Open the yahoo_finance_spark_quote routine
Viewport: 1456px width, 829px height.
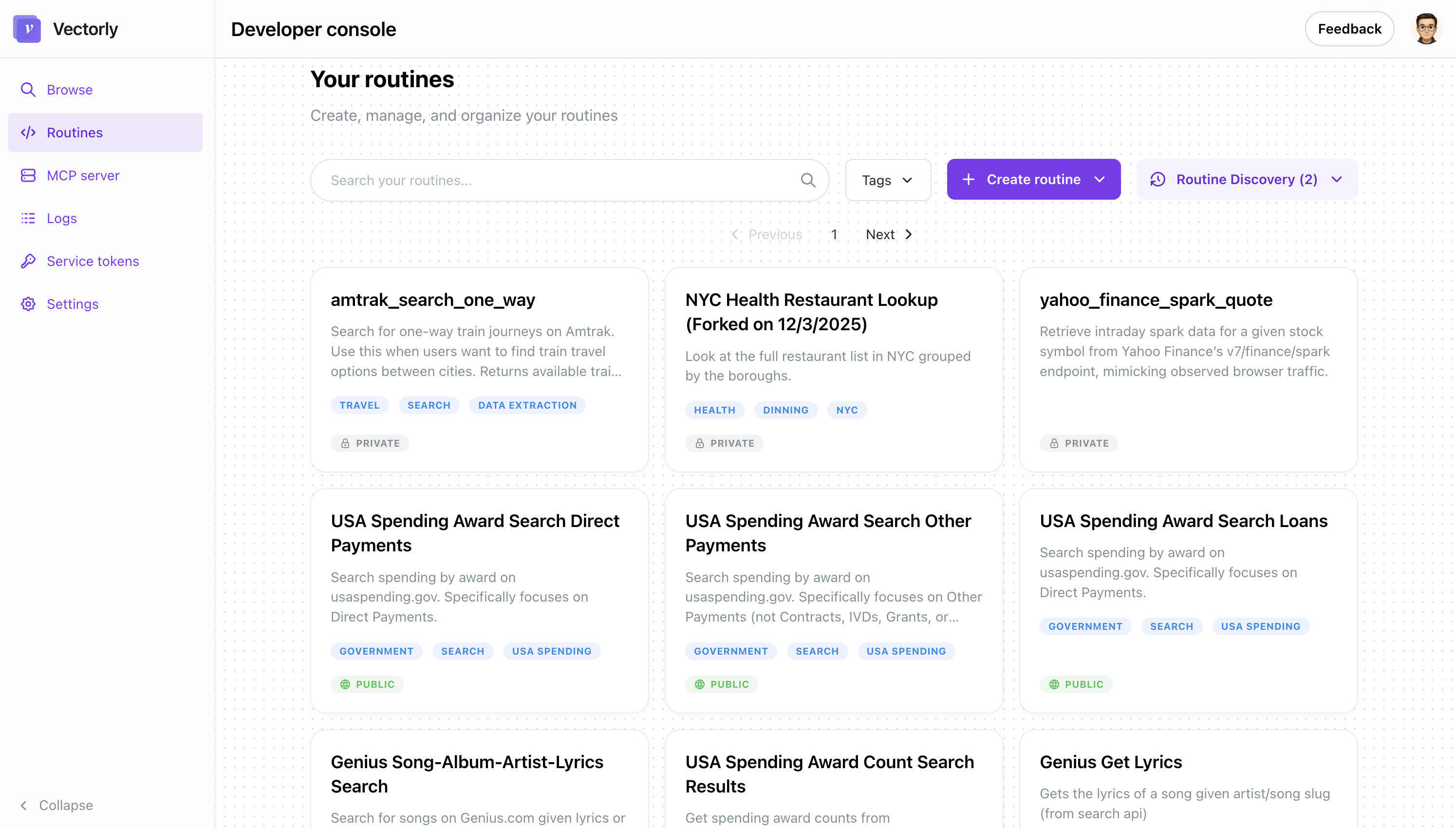[1156, 300]
